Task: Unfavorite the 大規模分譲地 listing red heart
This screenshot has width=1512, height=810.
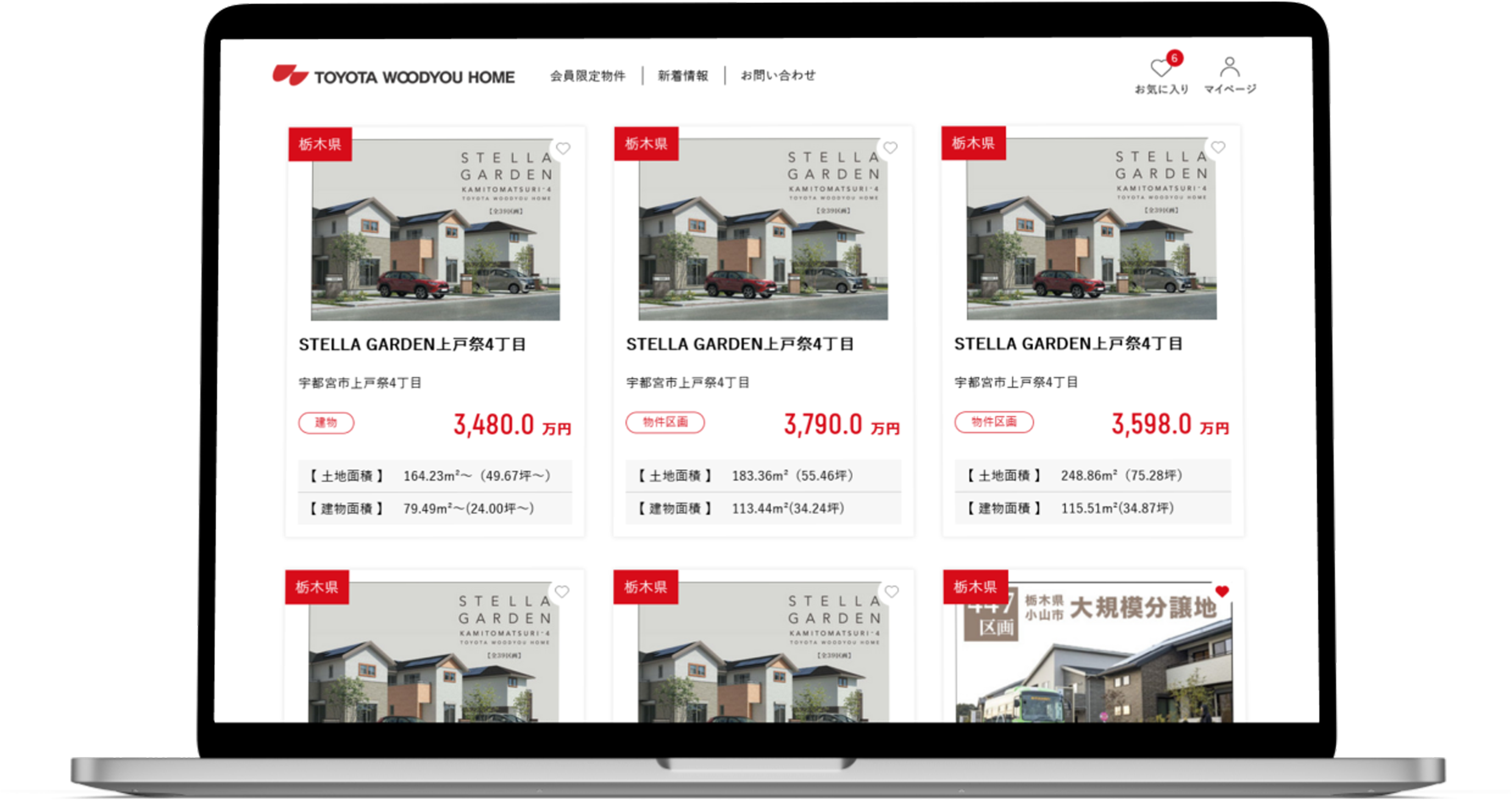Action: 1221,591
